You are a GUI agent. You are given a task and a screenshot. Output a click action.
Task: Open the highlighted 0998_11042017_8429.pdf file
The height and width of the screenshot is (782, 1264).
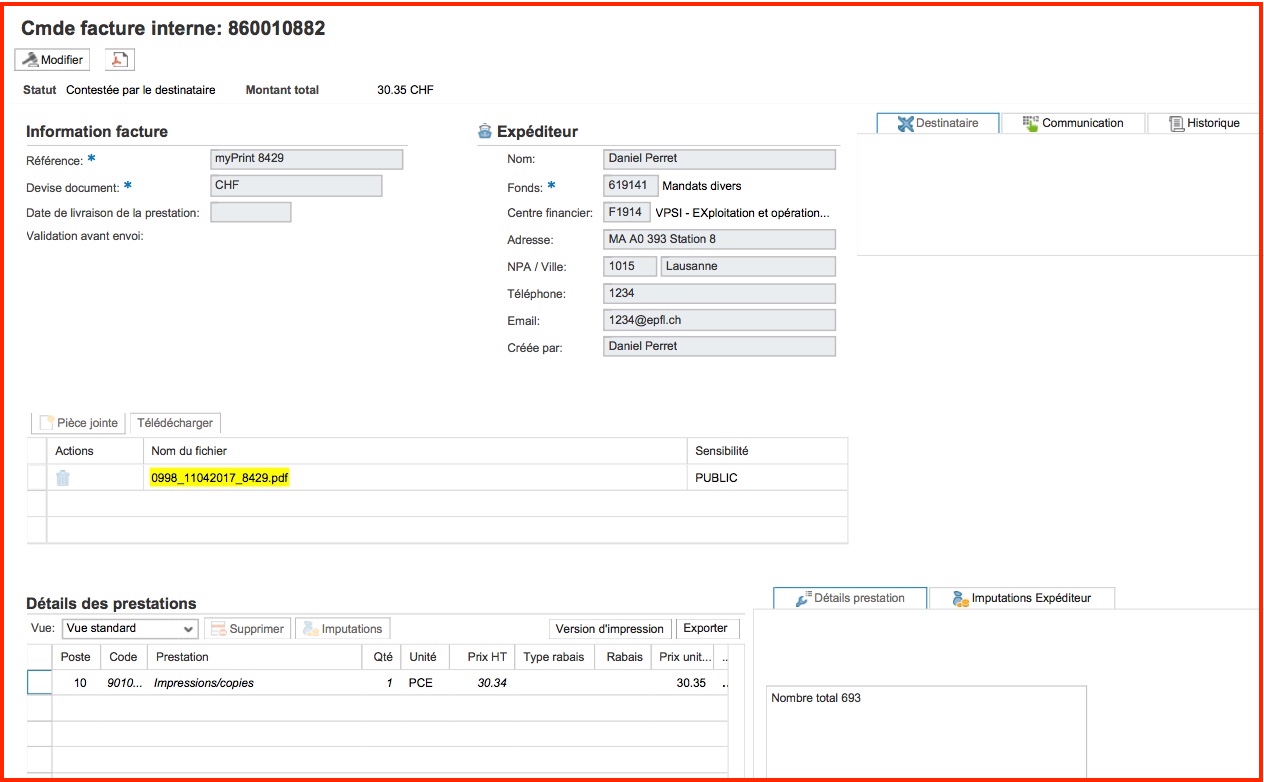coord(219,478)
